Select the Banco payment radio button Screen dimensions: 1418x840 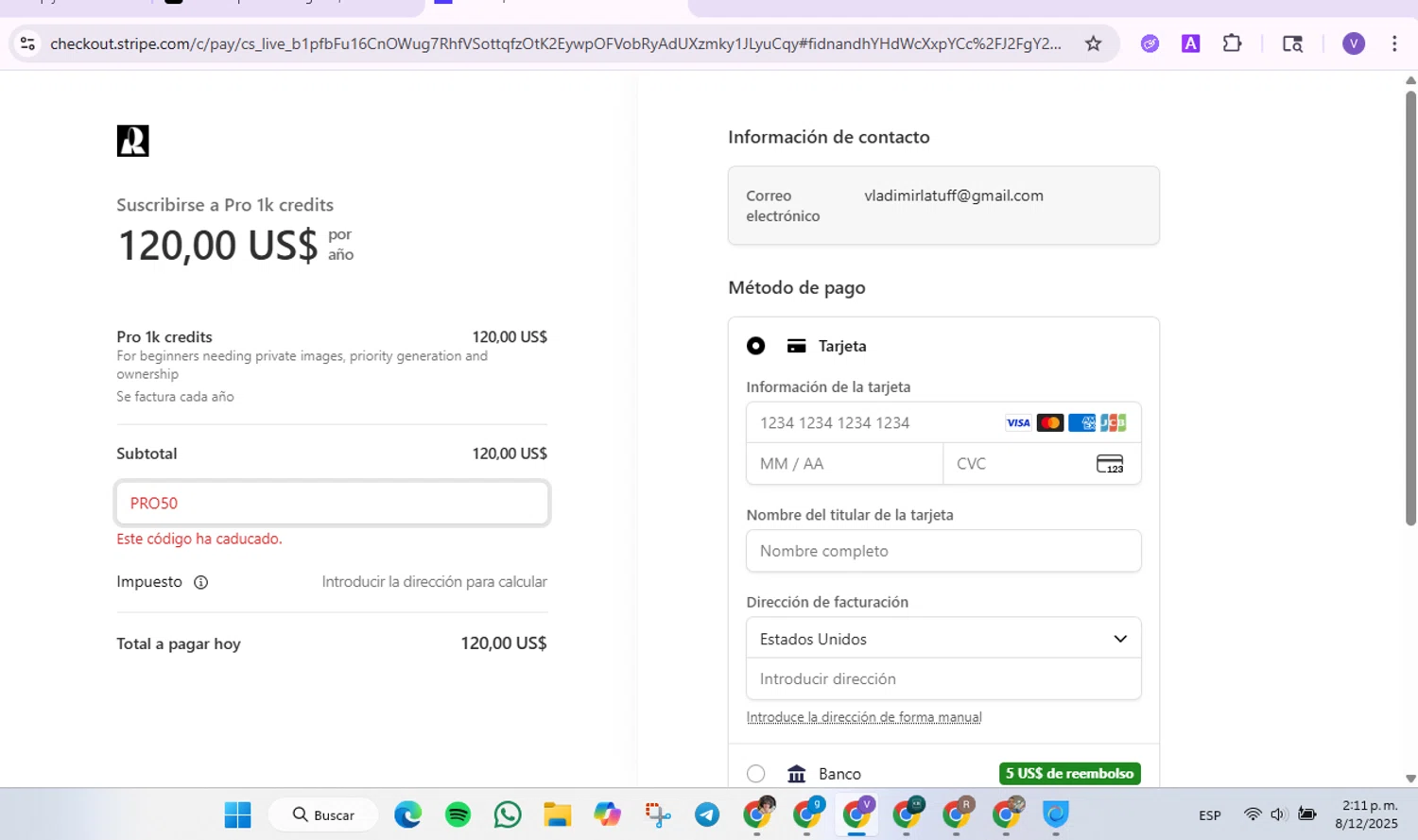point(755,774)
